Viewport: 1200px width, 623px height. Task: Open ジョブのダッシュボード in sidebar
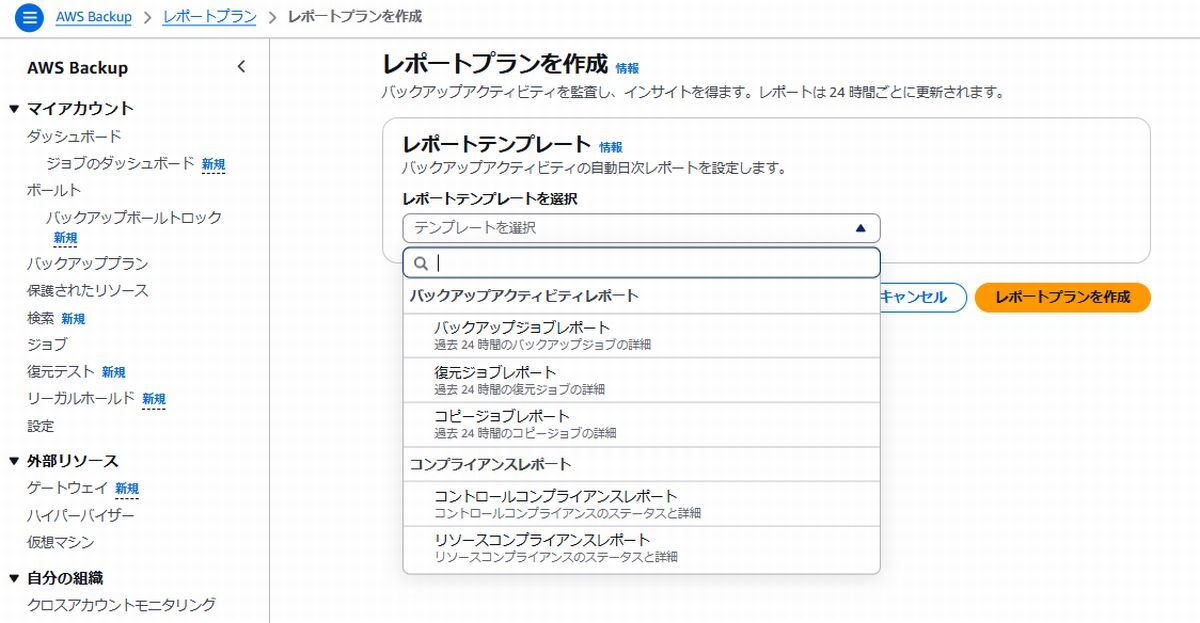pyautogui.click(x=120, y=163)
